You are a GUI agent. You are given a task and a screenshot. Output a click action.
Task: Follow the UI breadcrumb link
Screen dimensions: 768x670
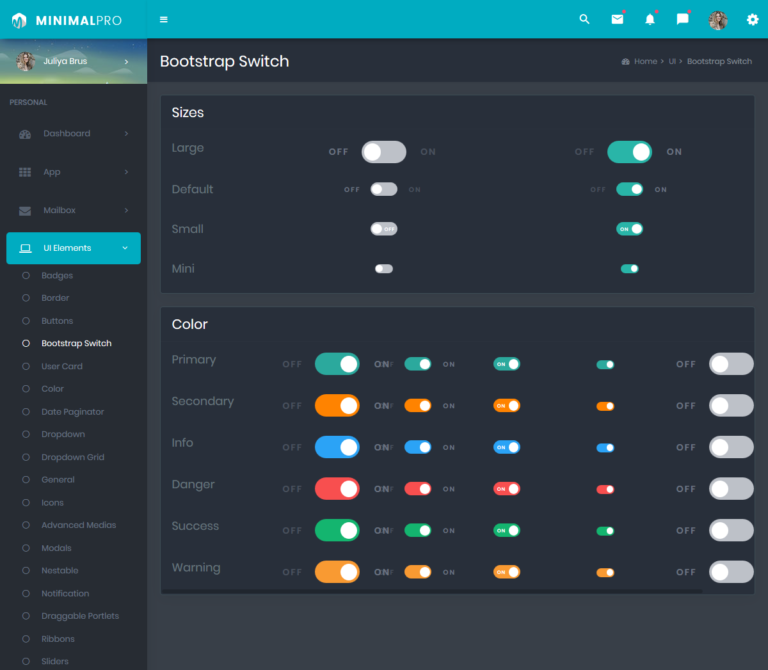[672, 62]
